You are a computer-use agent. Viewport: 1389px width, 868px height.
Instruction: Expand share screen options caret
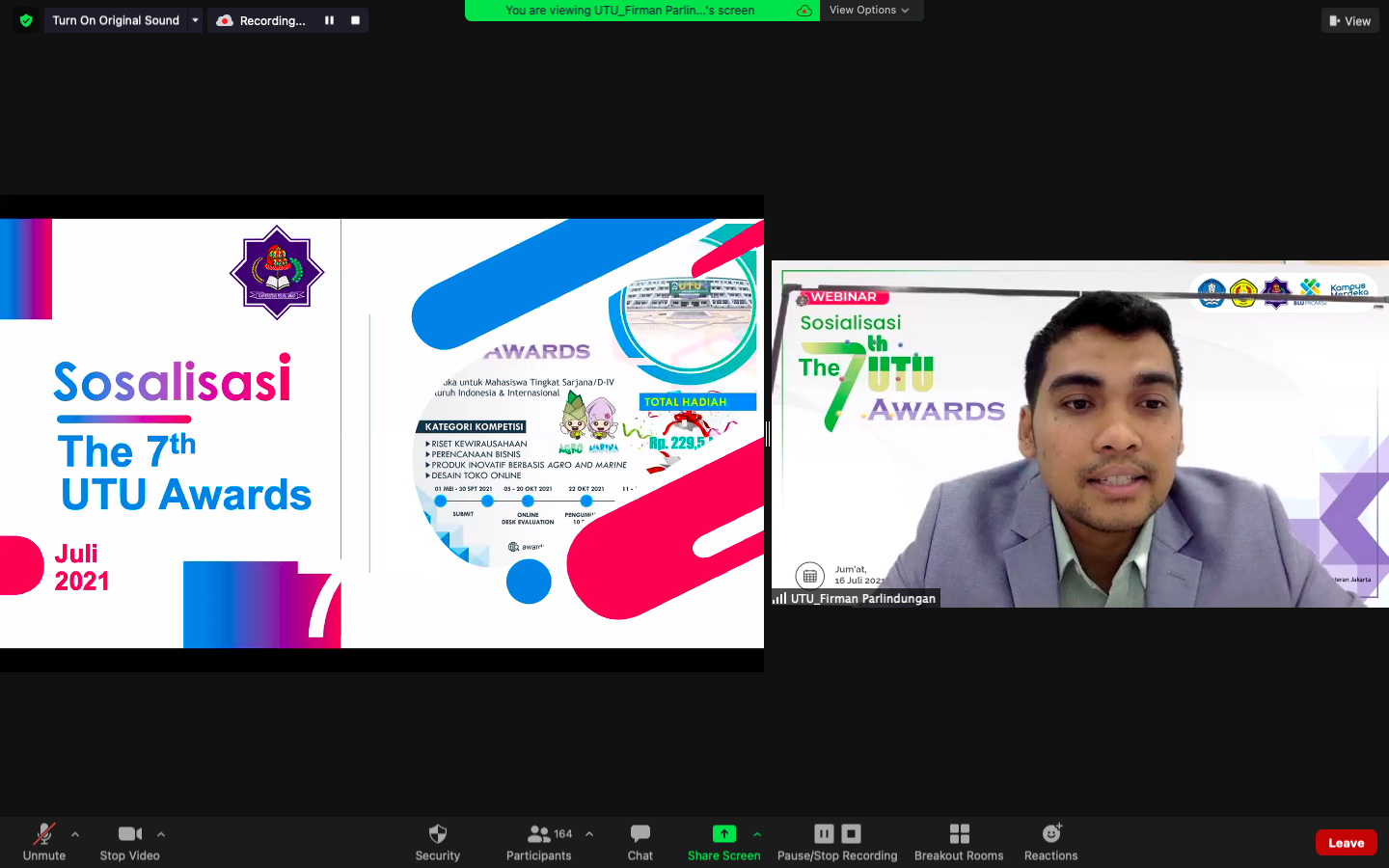point(757,834)
